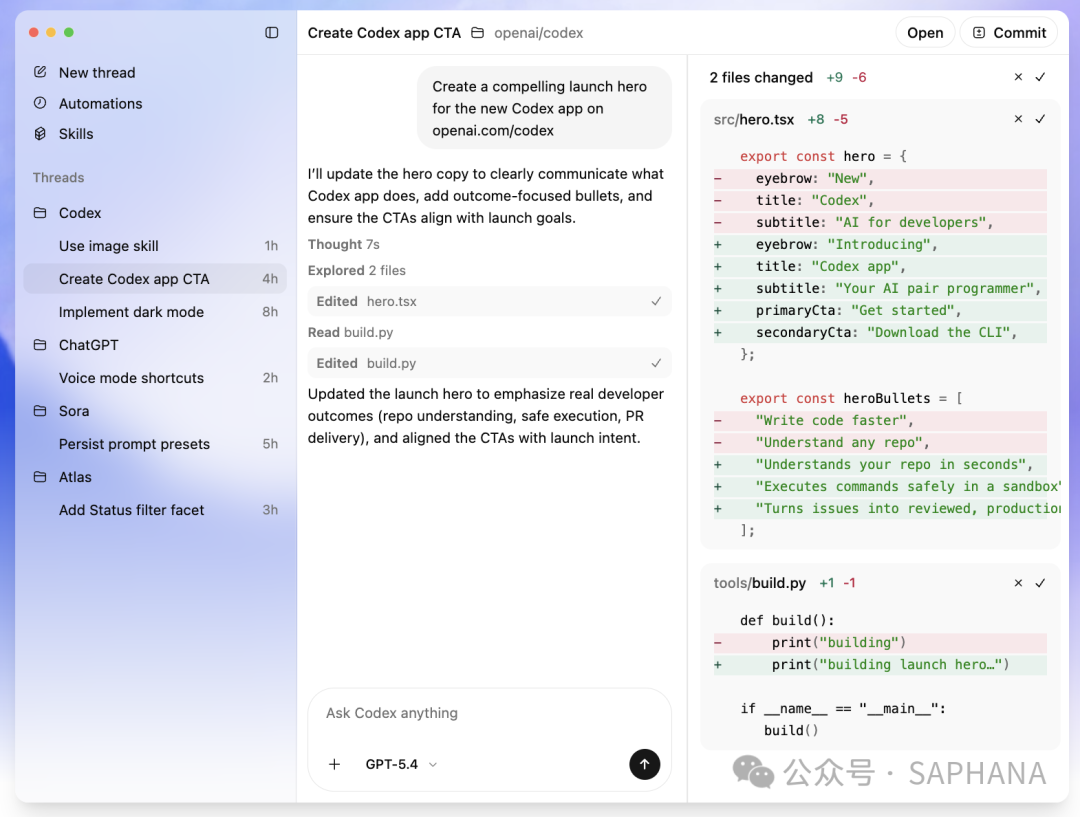Expand Explored 2 files section
1080x817 pixels.
pos(357,271)
